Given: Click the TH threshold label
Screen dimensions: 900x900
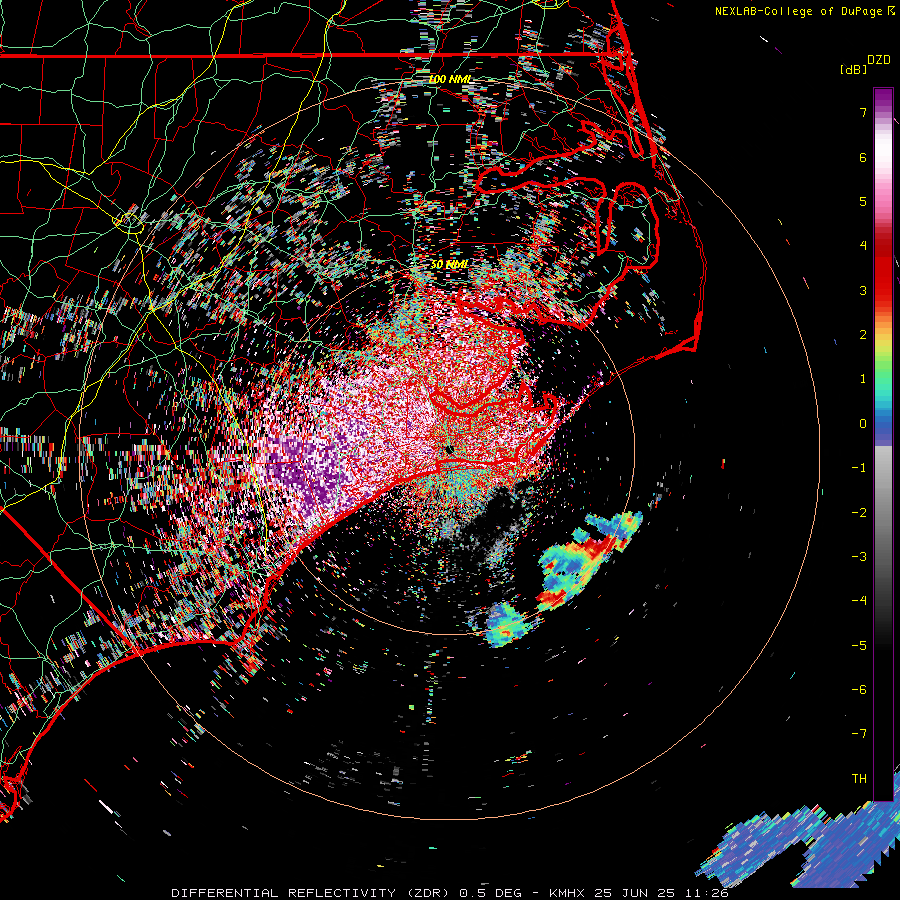Looking at the screenshot, I should click(859, 779).
